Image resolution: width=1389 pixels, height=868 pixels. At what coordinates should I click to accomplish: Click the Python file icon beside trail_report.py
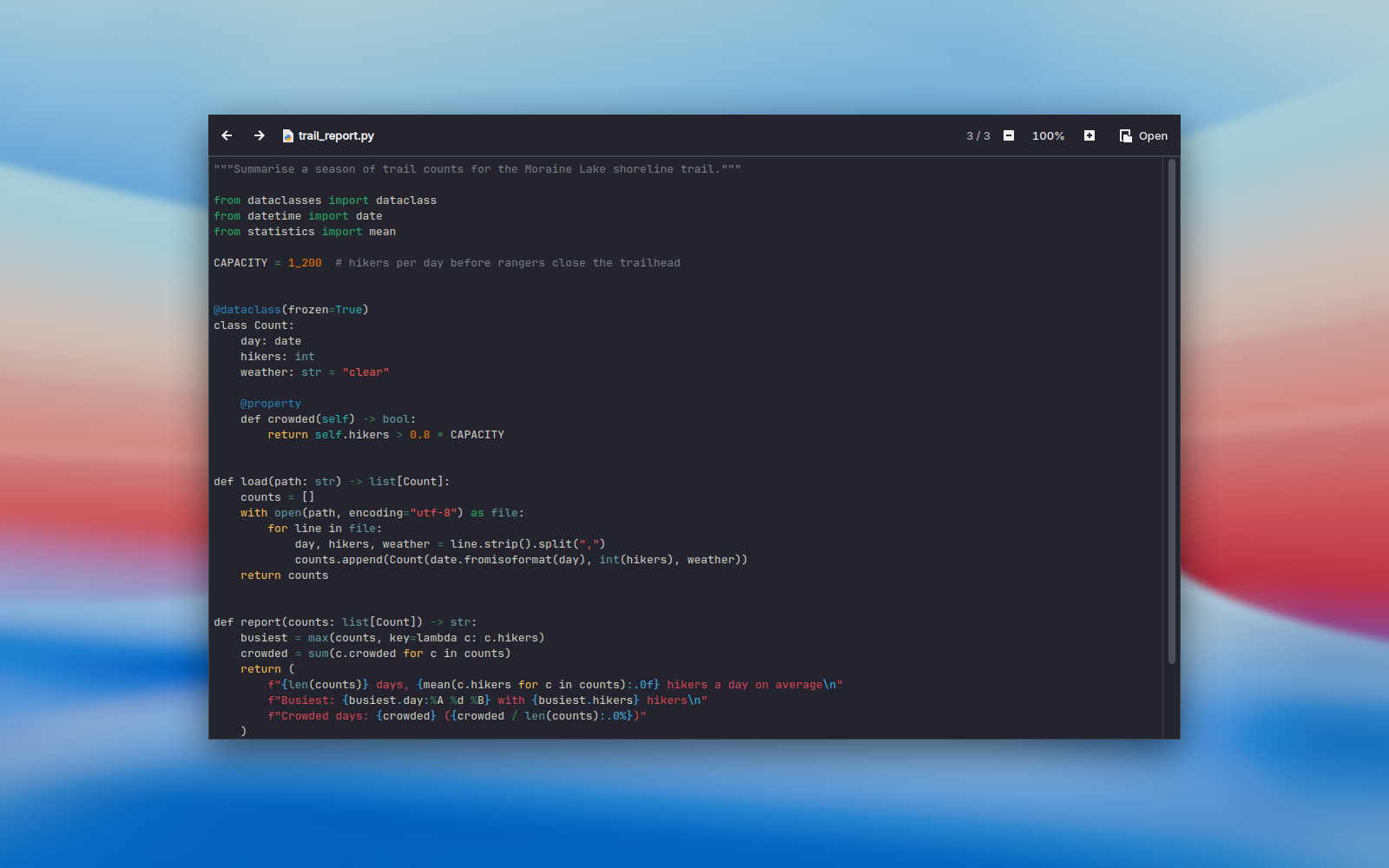click(287, 136)
